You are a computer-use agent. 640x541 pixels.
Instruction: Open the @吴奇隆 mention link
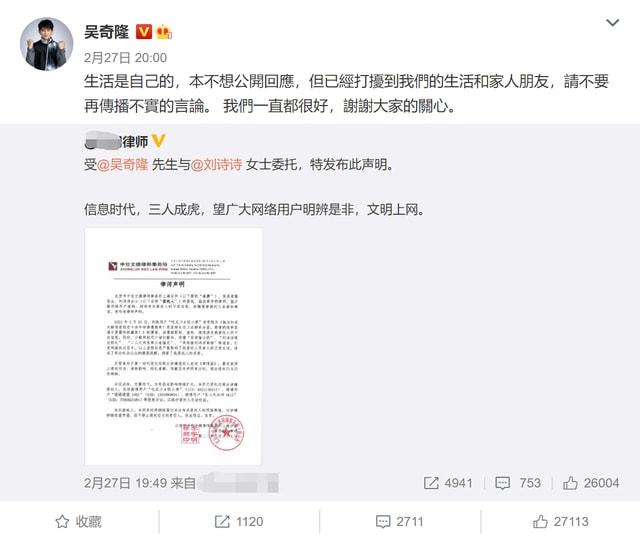tap(123, 165)
